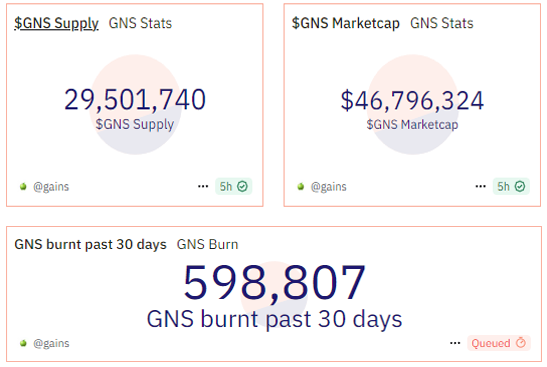The width and height of the screenshot is (547, 367).
Task: Click the GNS burnt past 30 days caption
Action: [275, 319]
